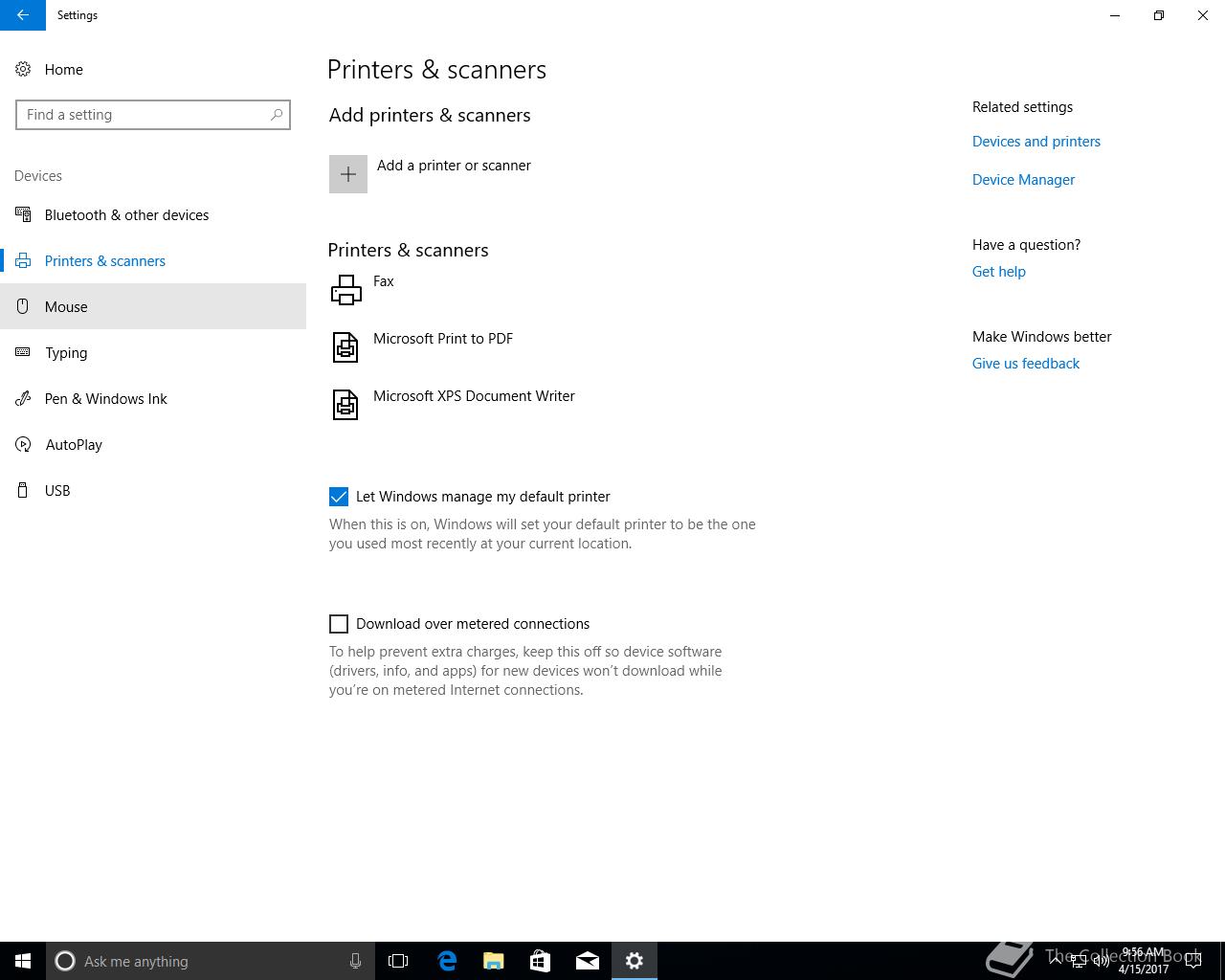1225x980 pixels.
Task: Open the Mouse settings page
Action: pyautogui.click(x=153, y=307)
